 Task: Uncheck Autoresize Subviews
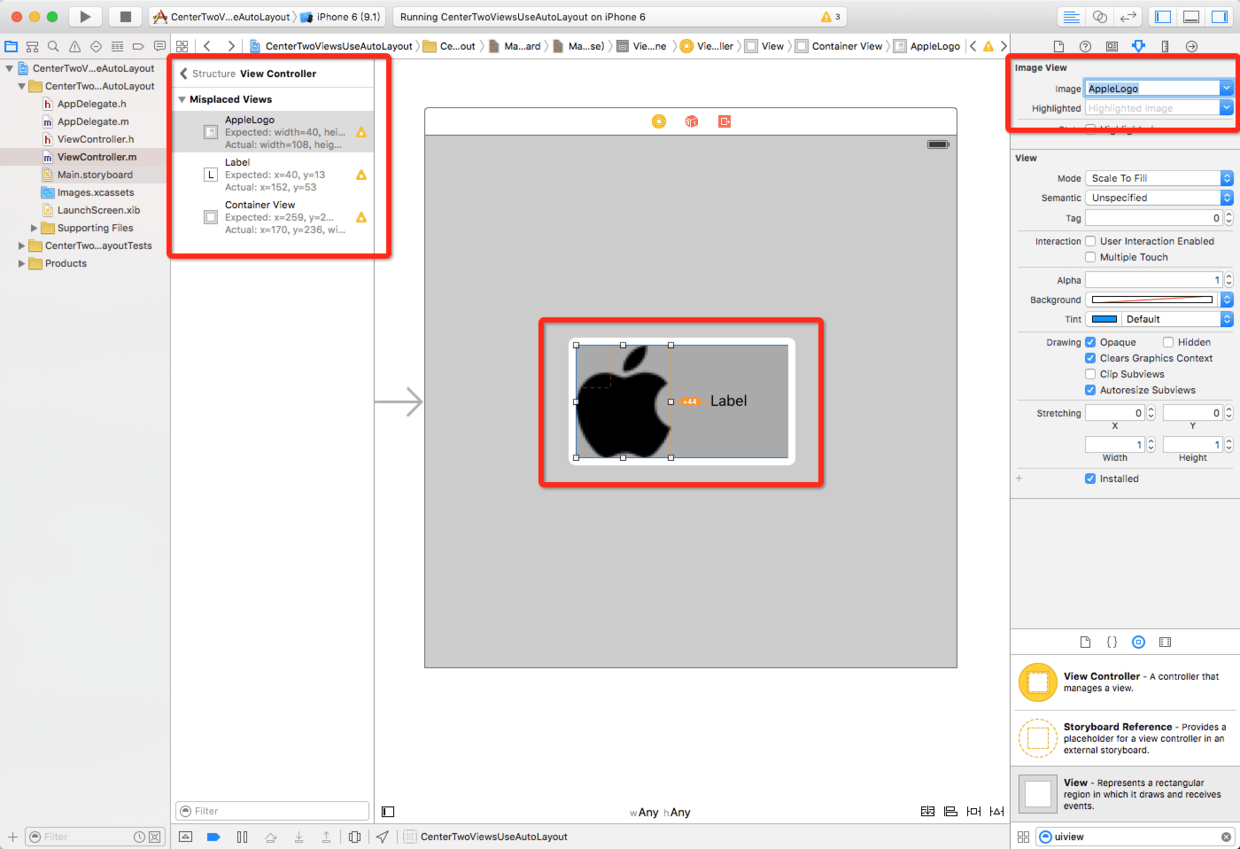coord(1091,390)
